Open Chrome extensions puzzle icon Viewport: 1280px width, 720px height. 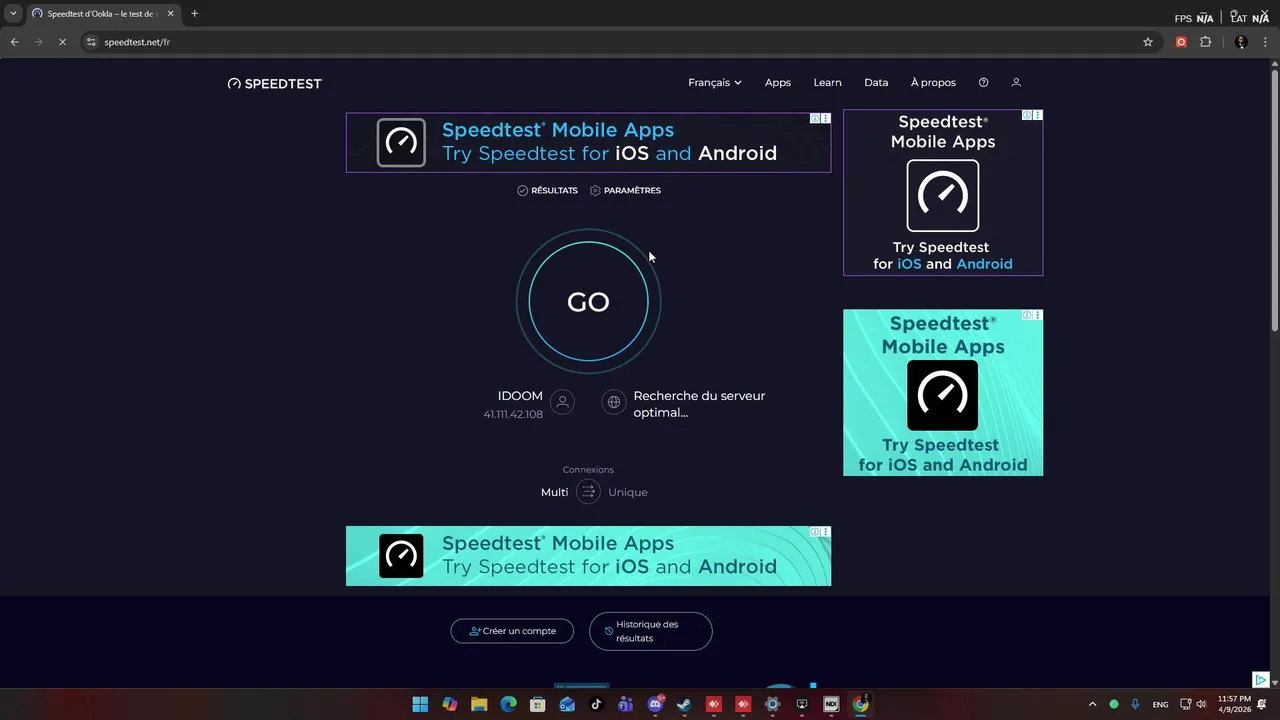[x=1205, y=42]
